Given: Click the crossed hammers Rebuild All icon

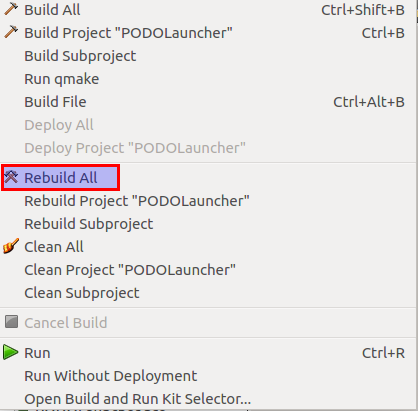Looking at the screenshot, I should (11, 177).
